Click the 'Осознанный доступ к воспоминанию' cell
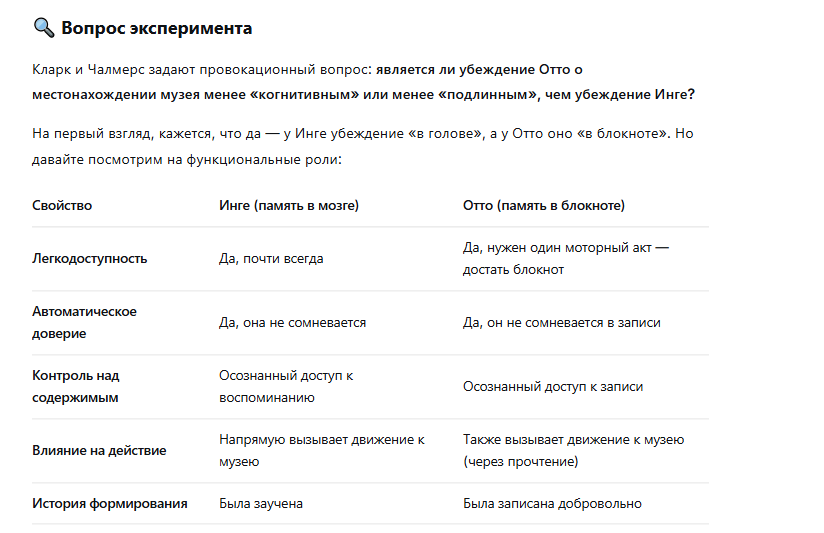Viewport: 824px width, 533px height. coord(286,386)
